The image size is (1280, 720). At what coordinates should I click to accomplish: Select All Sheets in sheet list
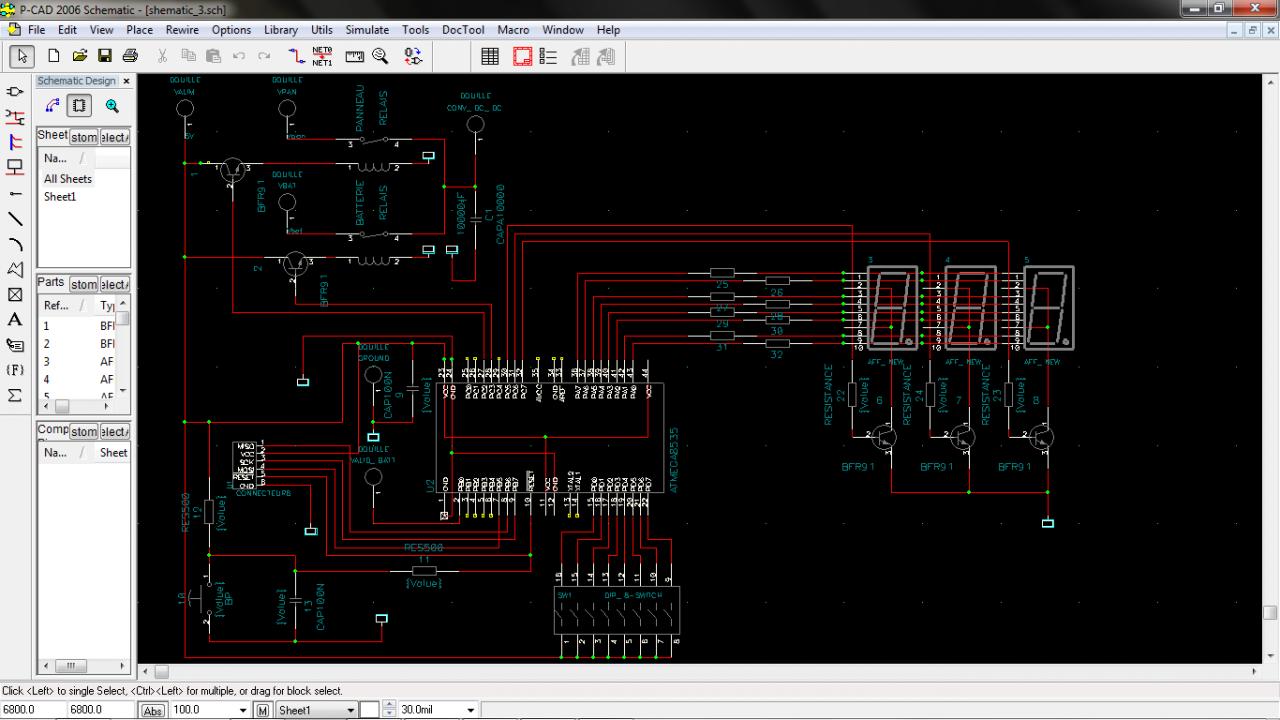click(68, 179)
